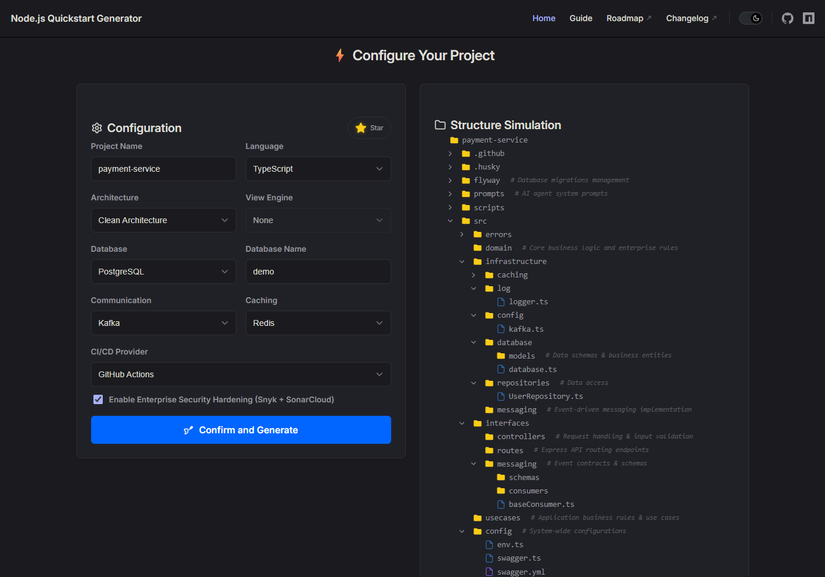Viewport: 825px width, 577px height.
Task: Click the infrastructure folder icon
Action: (477, 261)
